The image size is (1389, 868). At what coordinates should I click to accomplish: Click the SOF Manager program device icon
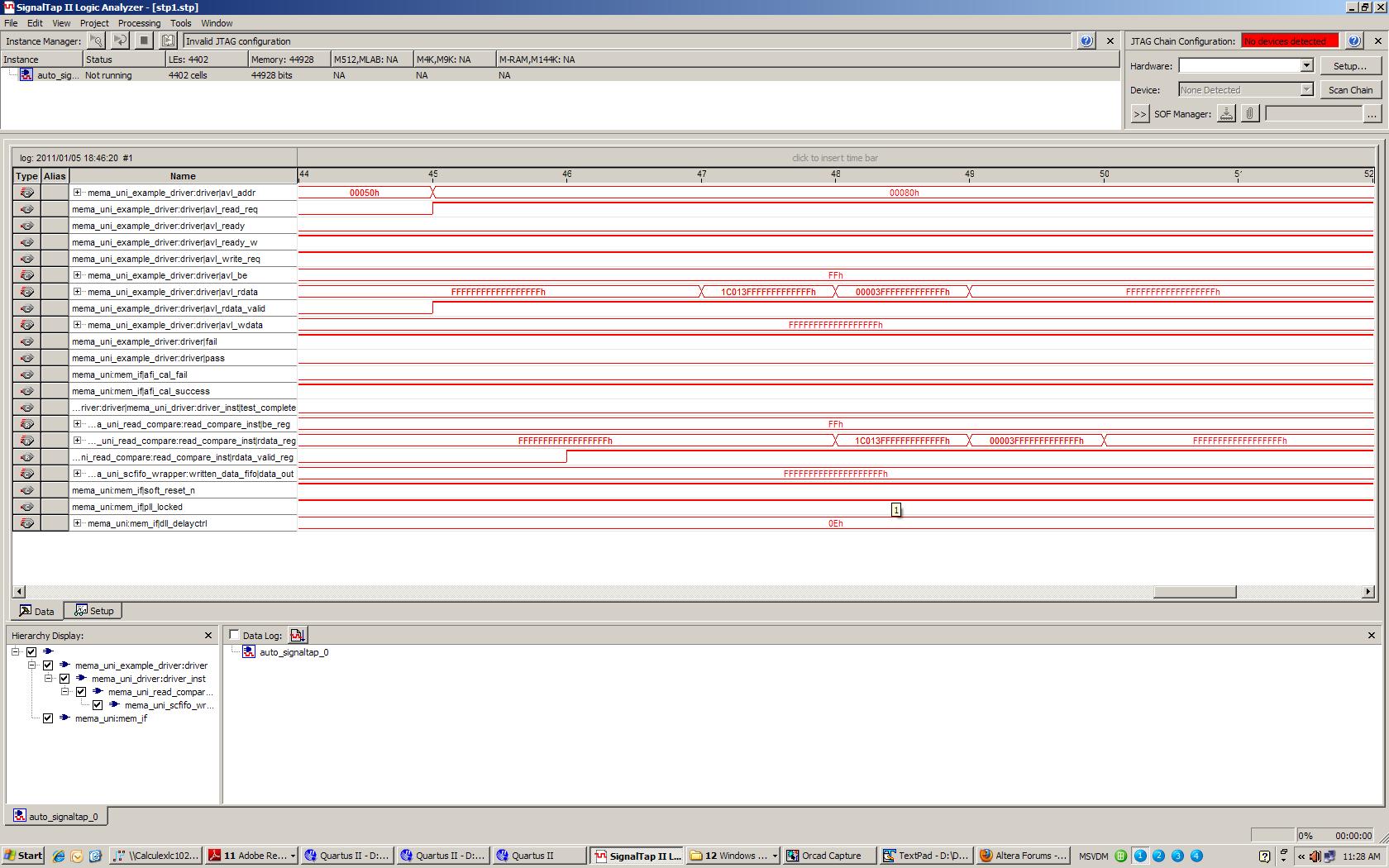click(x=1226, y=114)
